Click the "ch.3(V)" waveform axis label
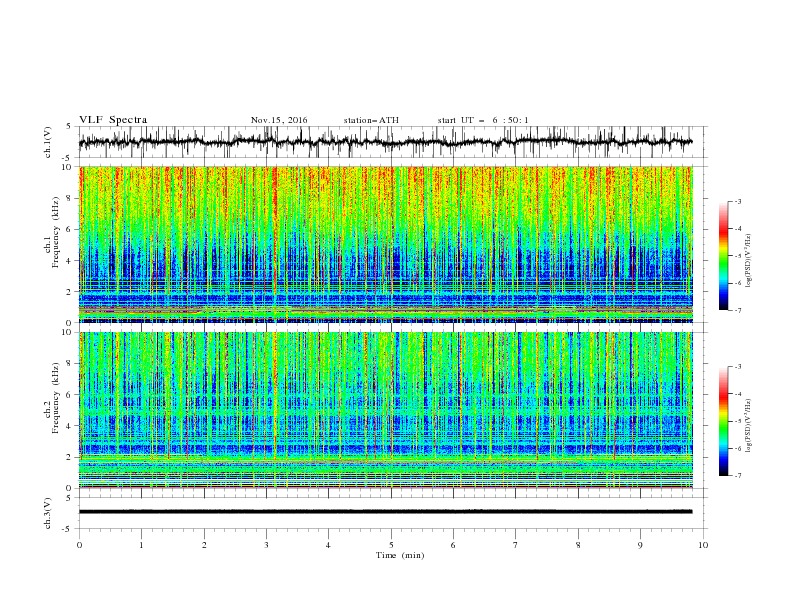Viewport: 792px width, 612px height. point(48,513)
